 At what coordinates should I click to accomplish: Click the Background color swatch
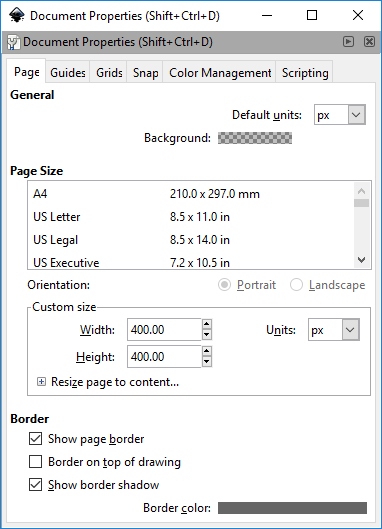pos(255,138)
